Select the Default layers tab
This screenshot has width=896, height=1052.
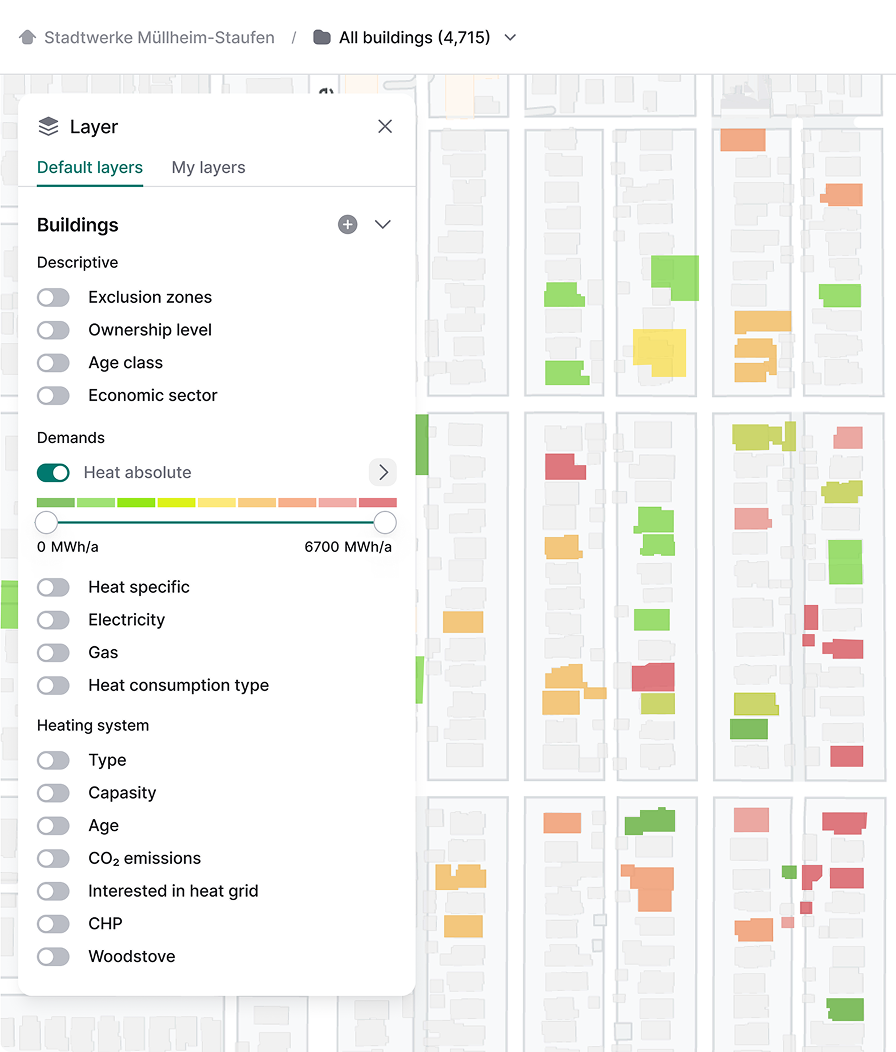point(89,167)
